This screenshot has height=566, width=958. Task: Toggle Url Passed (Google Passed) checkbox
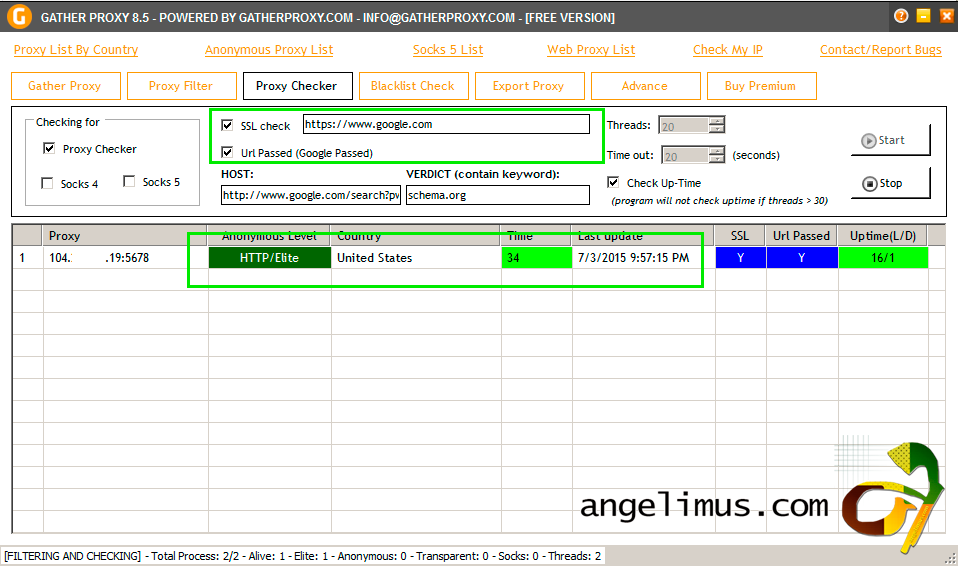[x=227, y=152]
